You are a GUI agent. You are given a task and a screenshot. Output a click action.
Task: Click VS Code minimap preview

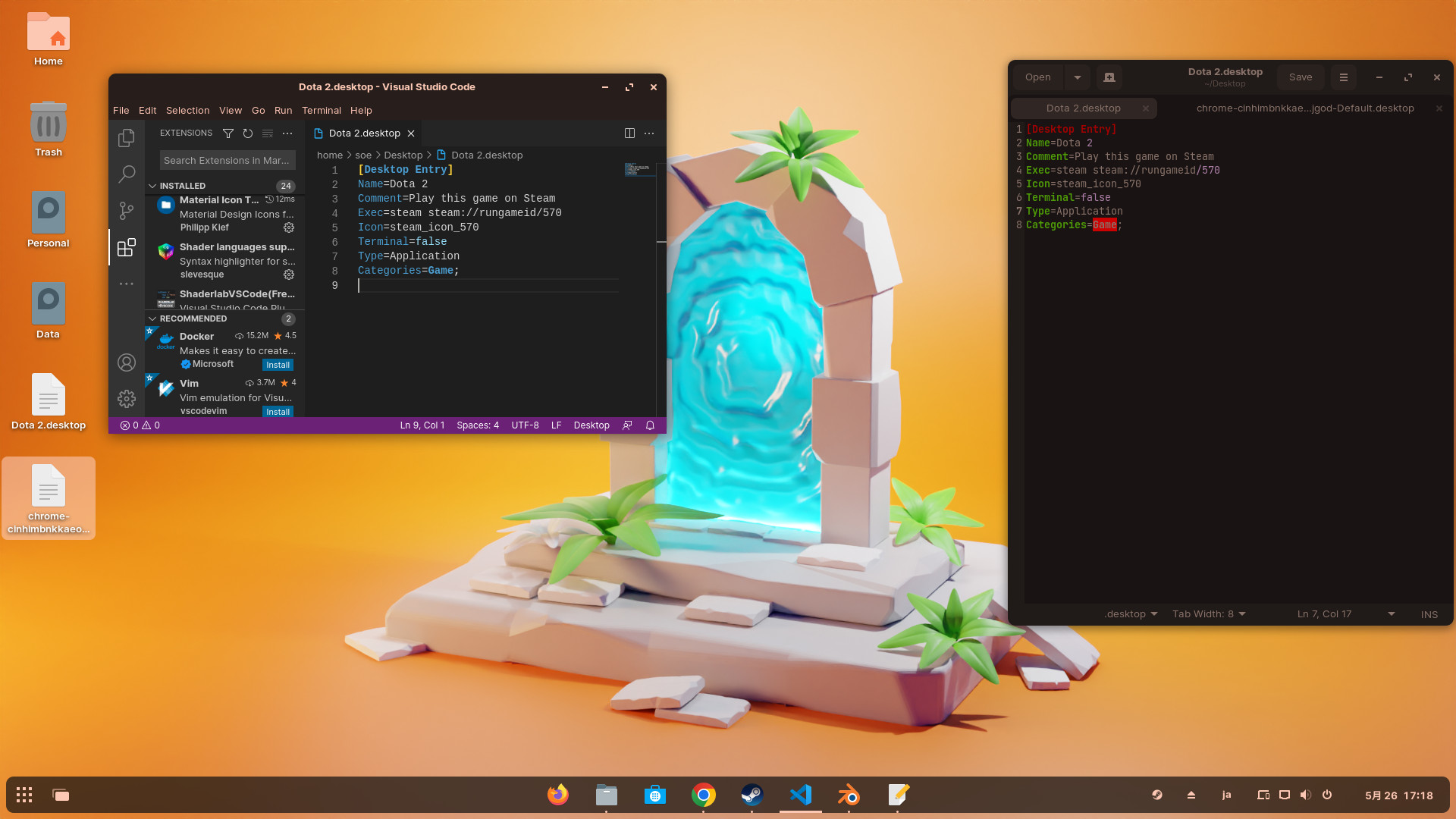[639, 169]
